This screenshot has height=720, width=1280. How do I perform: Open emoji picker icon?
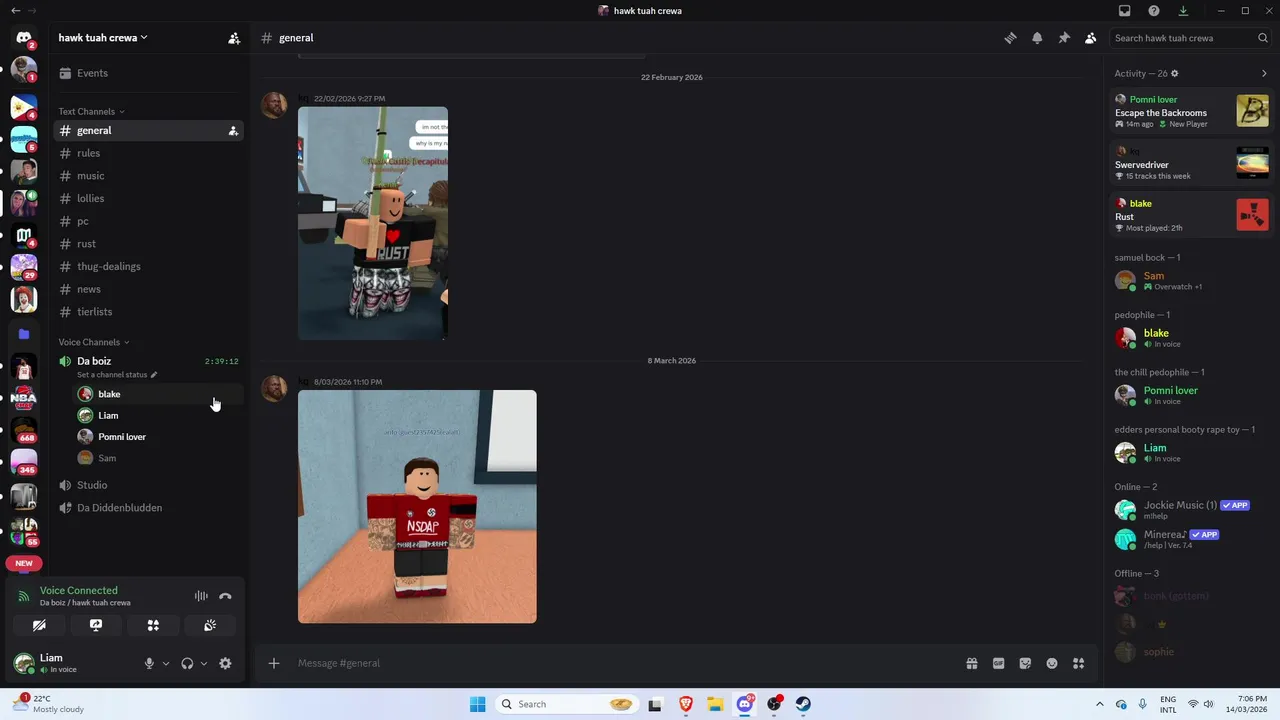[1052, 663]
